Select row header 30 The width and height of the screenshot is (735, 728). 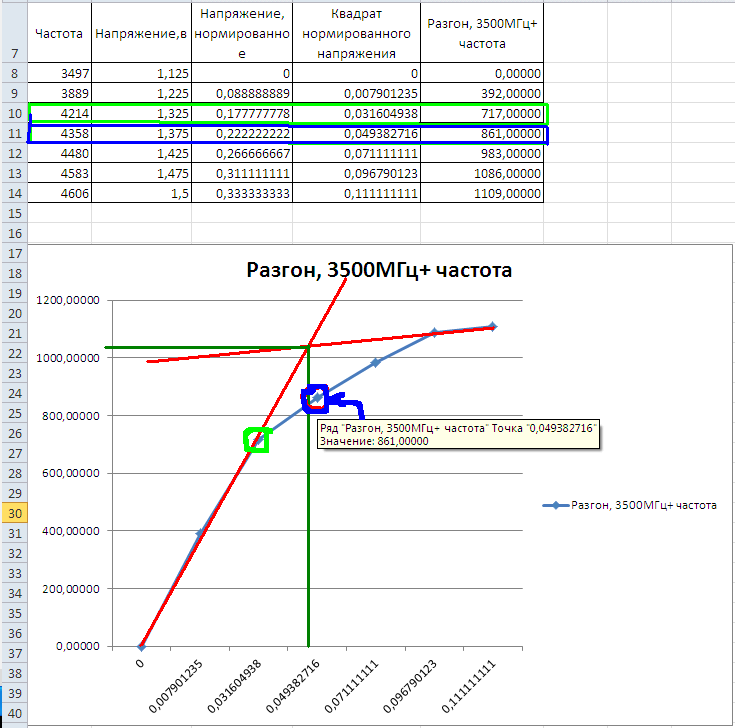tap(15, 513)
